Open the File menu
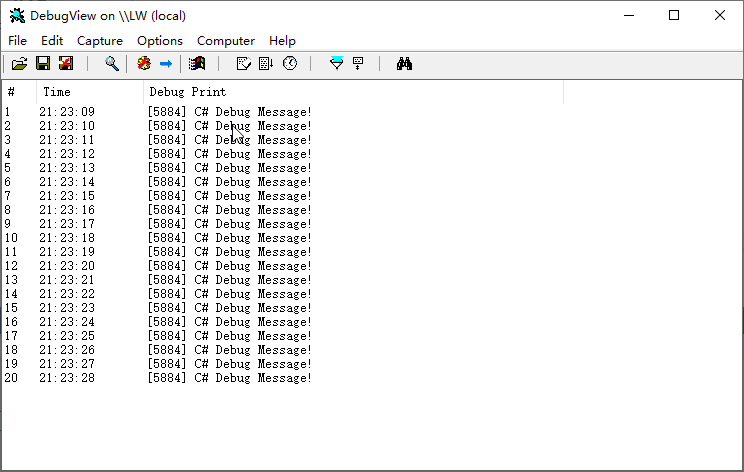The image size is (744, 472). pos(18,41)
